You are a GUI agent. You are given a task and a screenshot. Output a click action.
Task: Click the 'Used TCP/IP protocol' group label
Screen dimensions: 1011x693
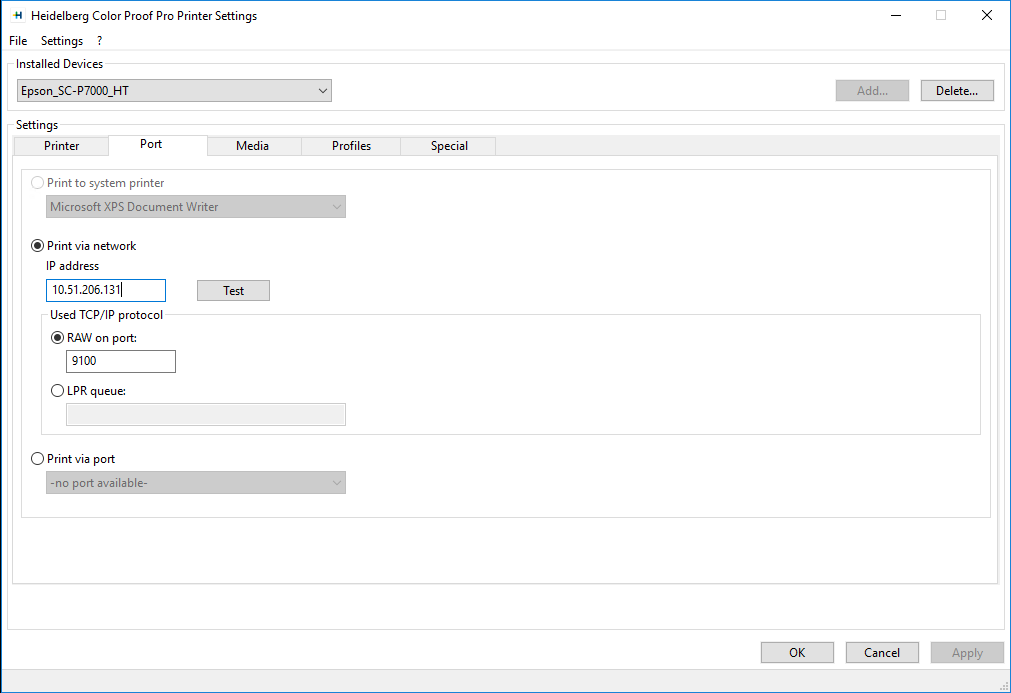(106, 315)
